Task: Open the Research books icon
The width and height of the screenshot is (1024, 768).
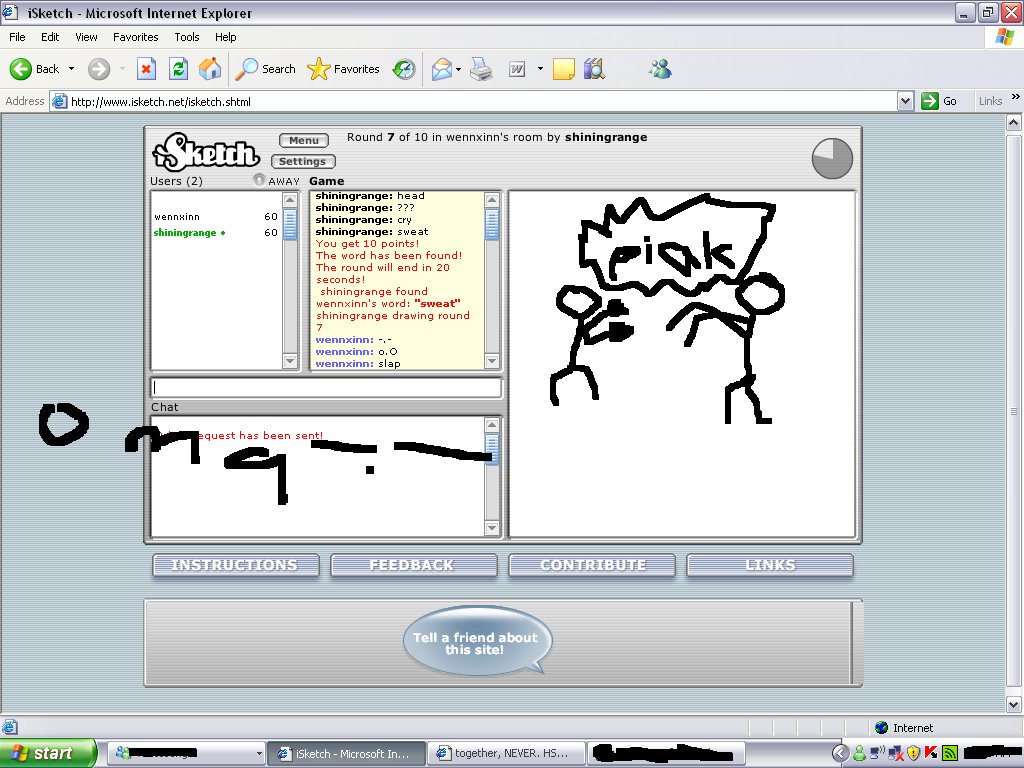Action: point(594,69)
